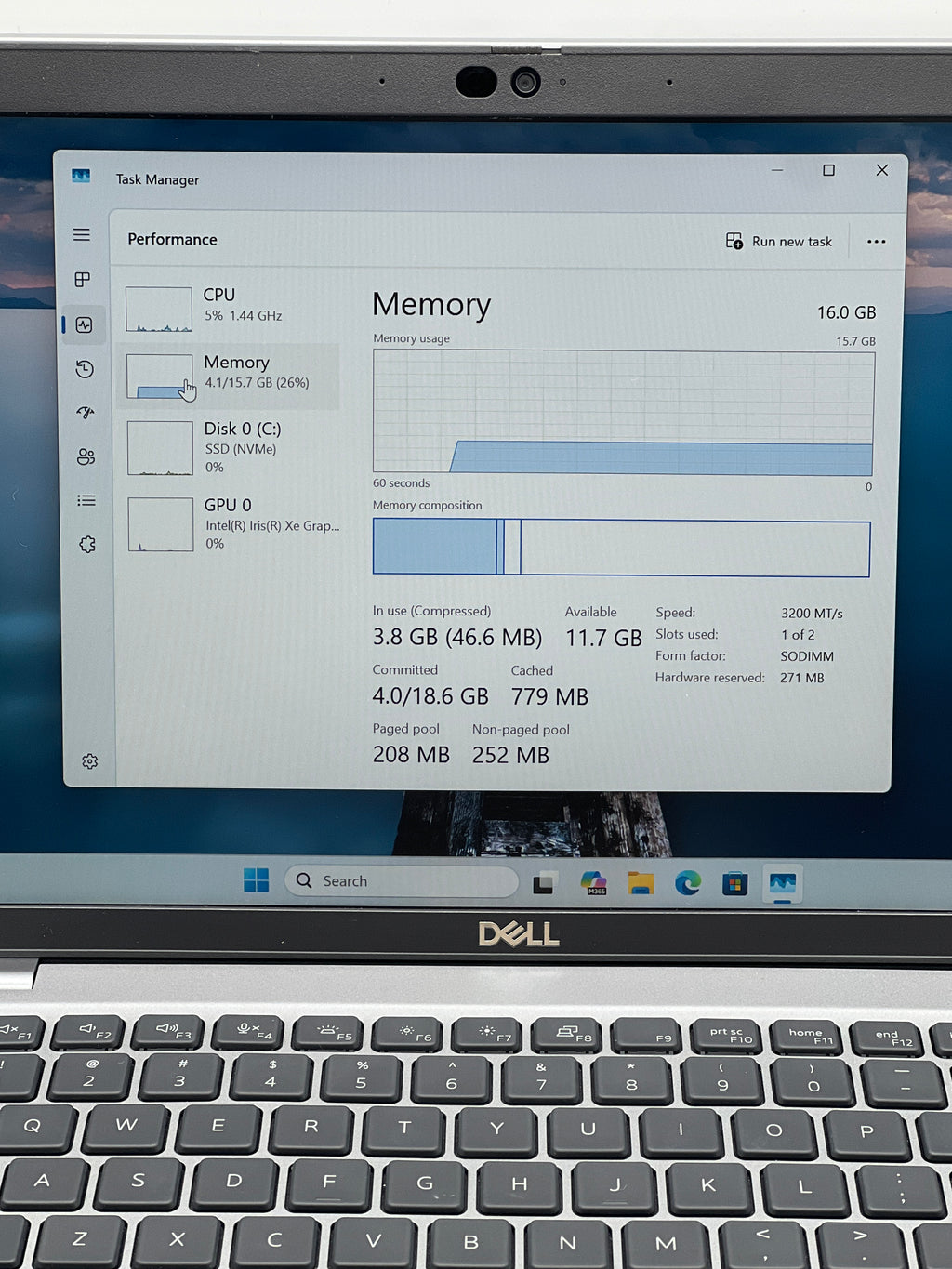Screen dimensions: 952x1269
Task: Open the Task Manager hamburger navigation menu
Action: (x=82, y=235)
